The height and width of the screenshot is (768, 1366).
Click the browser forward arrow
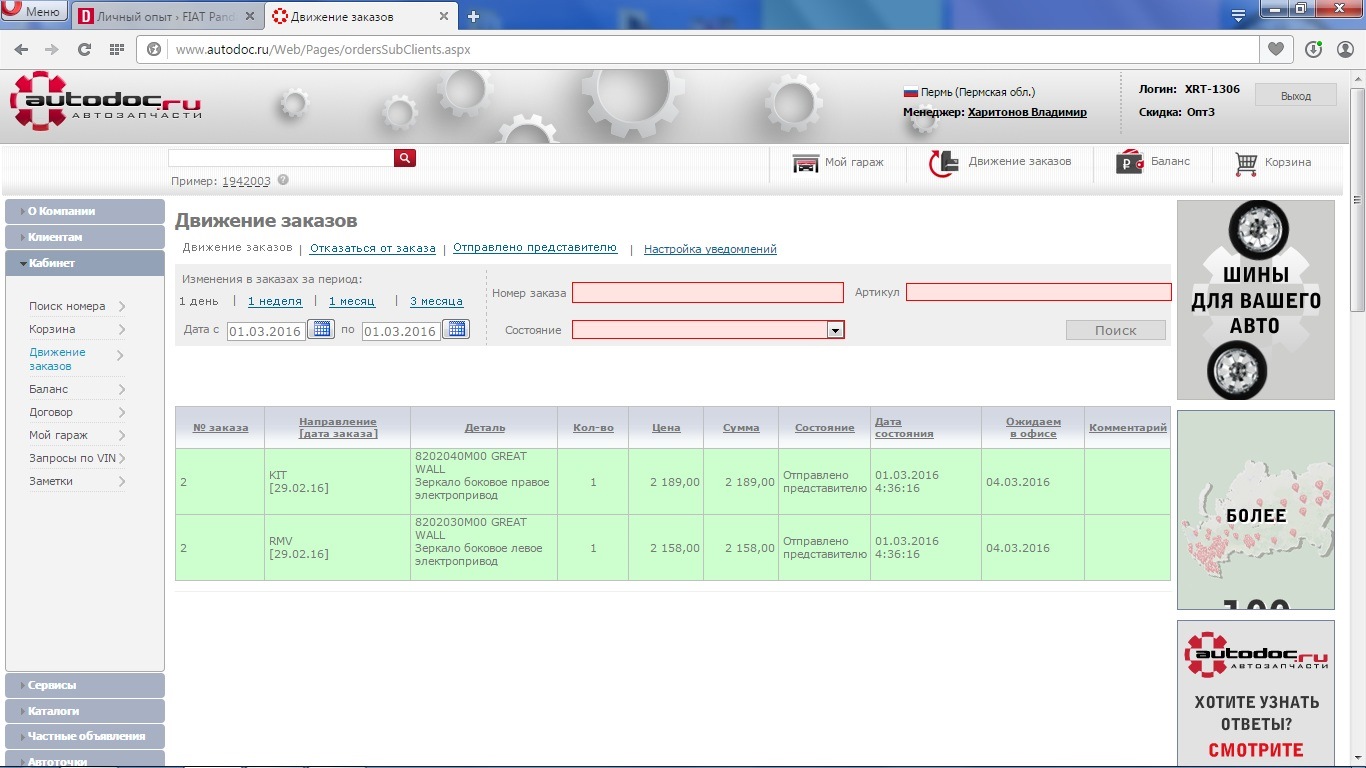click(x=51, y=49)
